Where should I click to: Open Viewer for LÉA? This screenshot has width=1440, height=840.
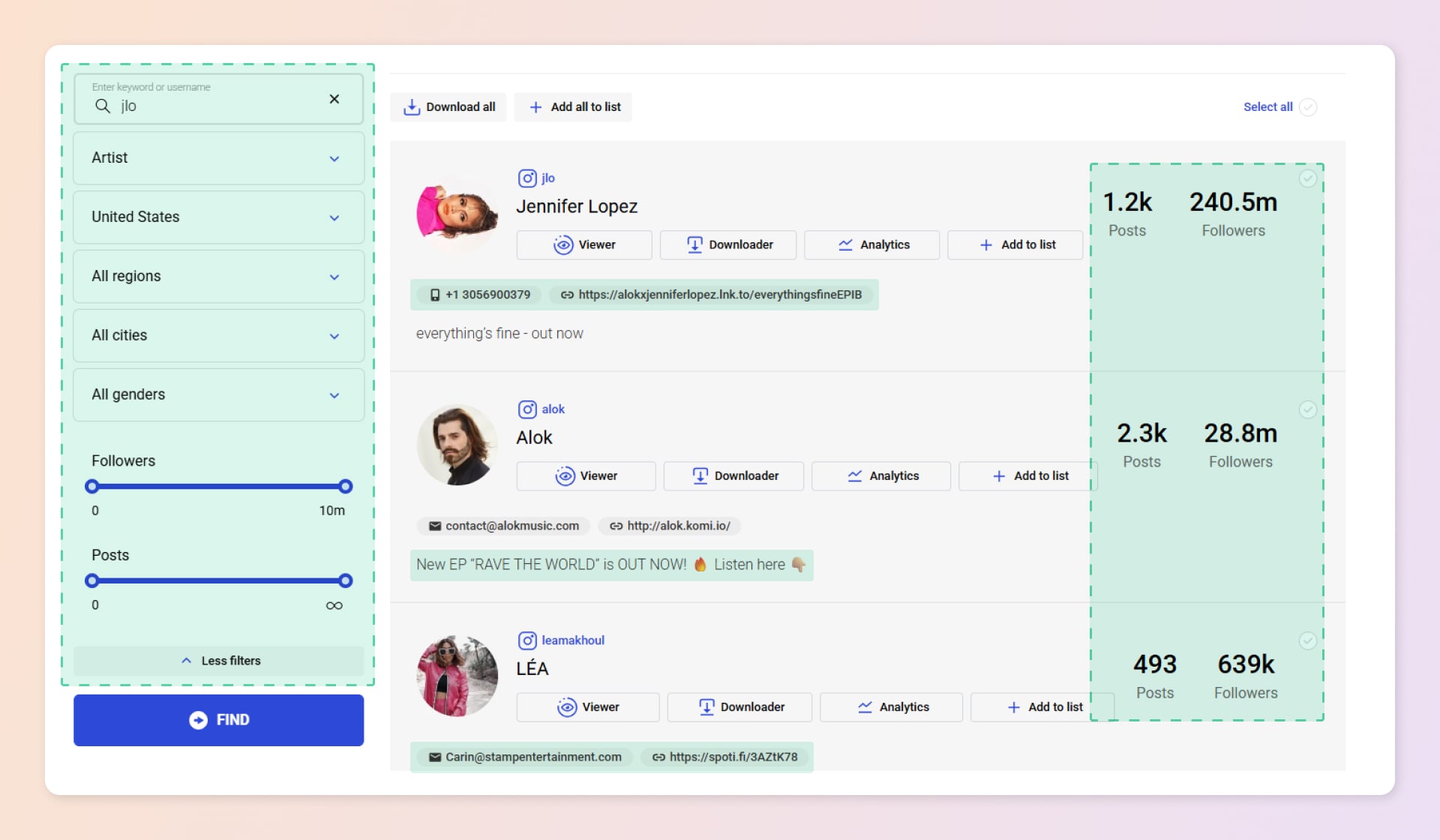click(588, 707)
